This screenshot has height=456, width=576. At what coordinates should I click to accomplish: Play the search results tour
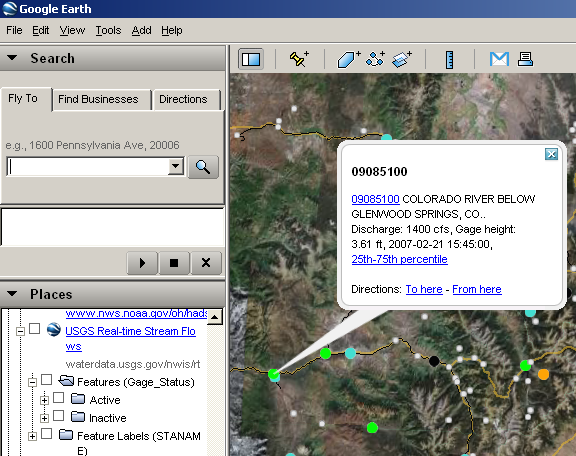click(143, 263)
